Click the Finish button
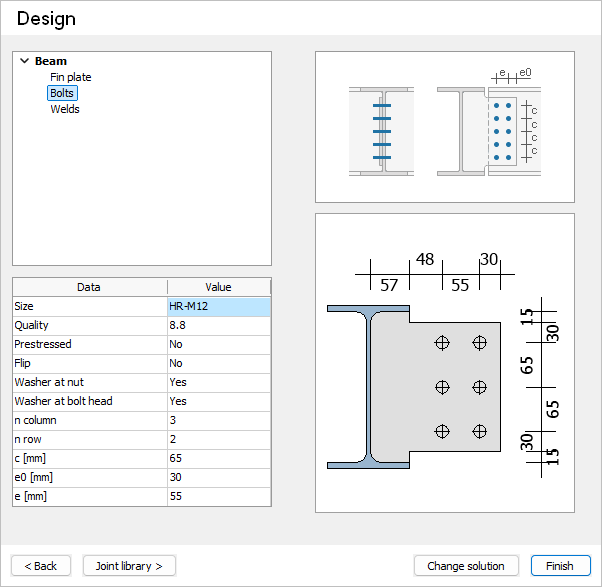 point(560,566)
